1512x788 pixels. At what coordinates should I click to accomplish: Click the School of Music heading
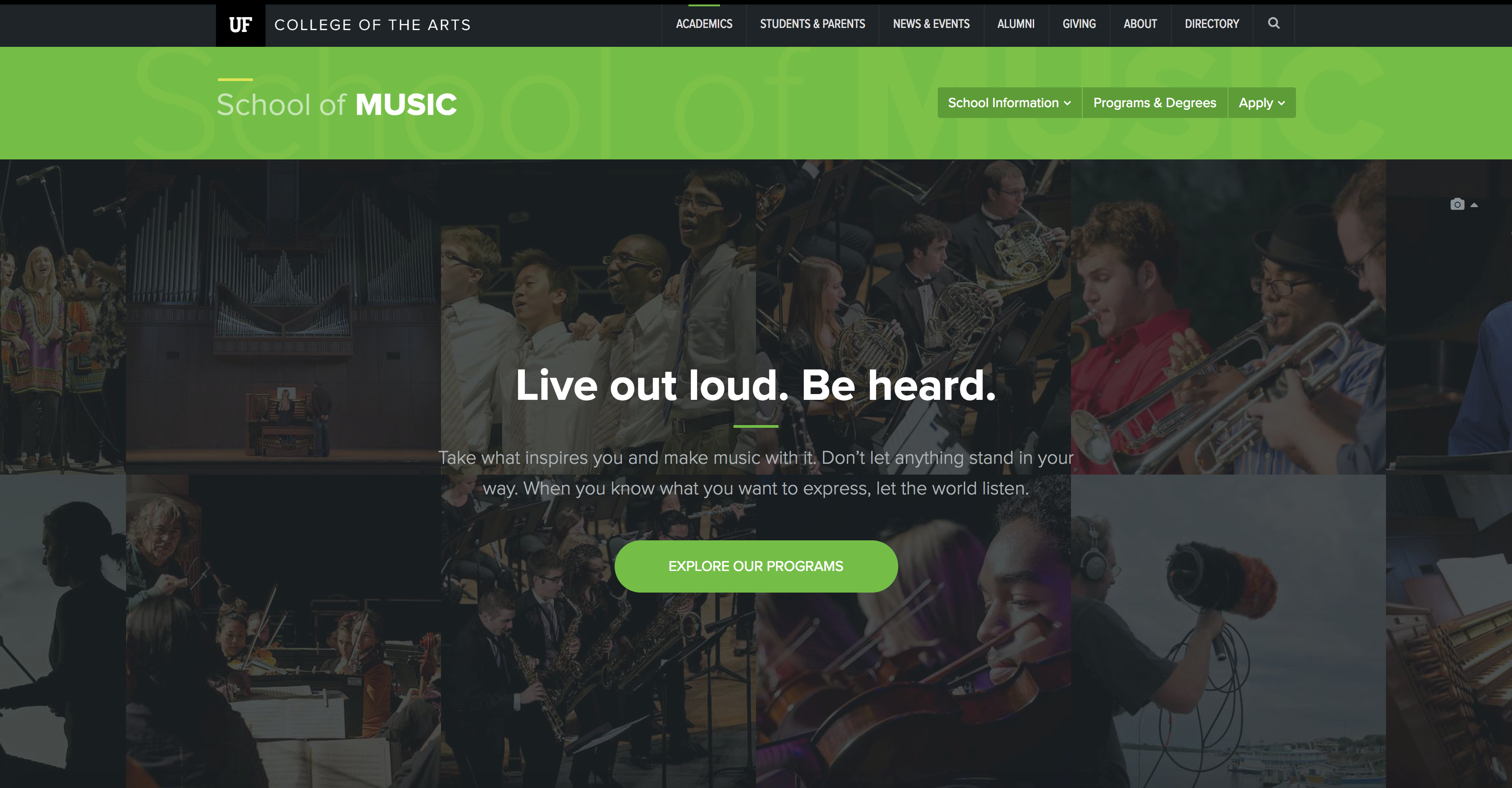pos(336,104)
